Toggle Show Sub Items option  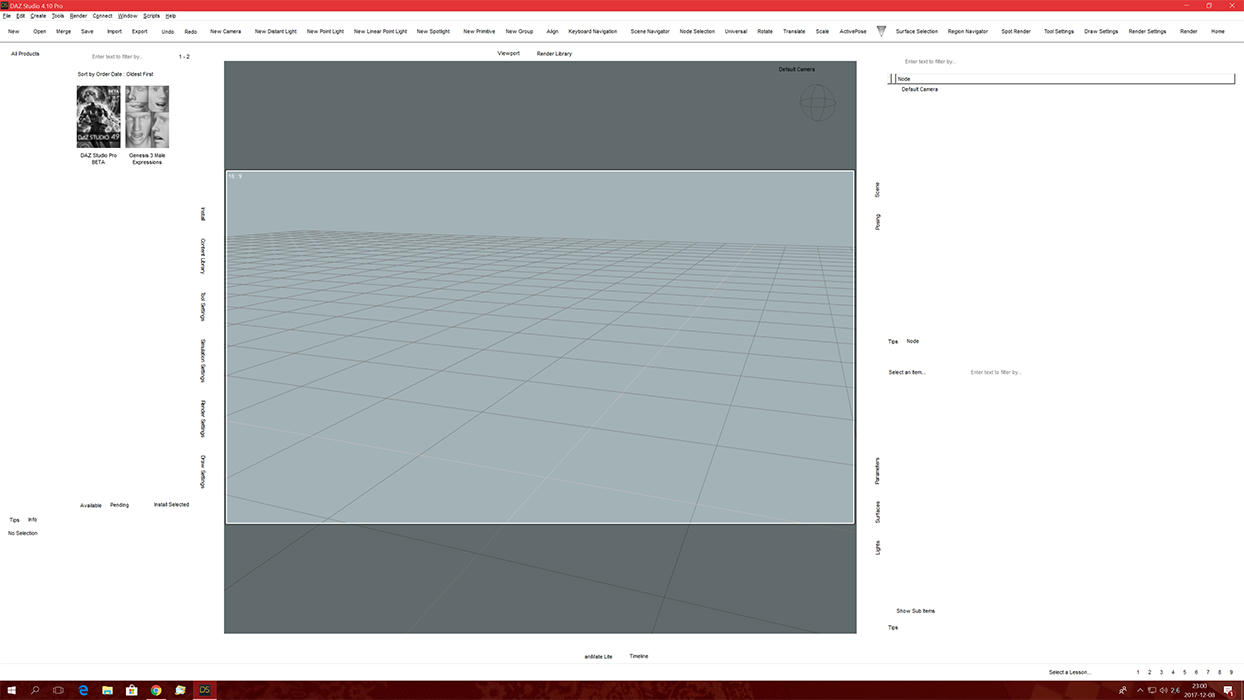coord(915,611)
